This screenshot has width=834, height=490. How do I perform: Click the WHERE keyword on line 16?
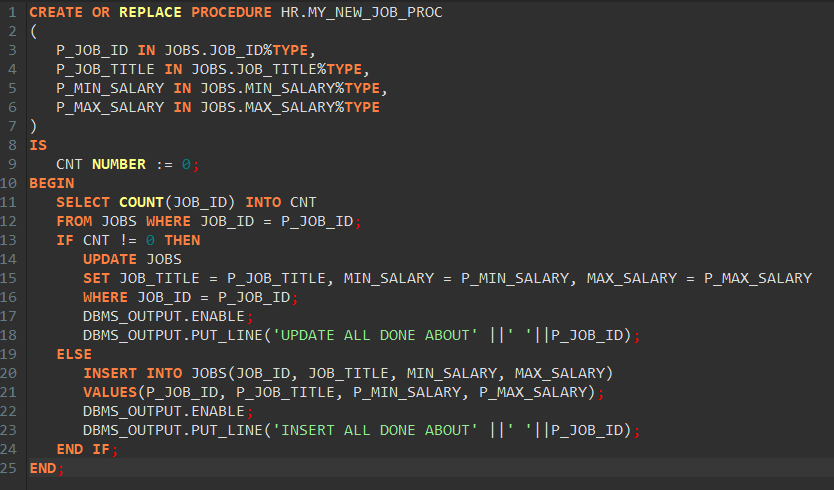pos(105,297)
